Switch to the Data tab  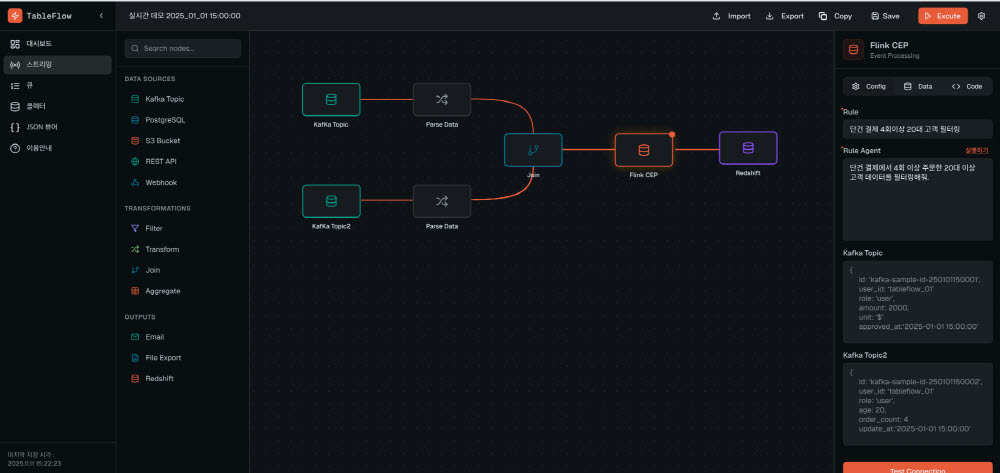coord(917,87)
